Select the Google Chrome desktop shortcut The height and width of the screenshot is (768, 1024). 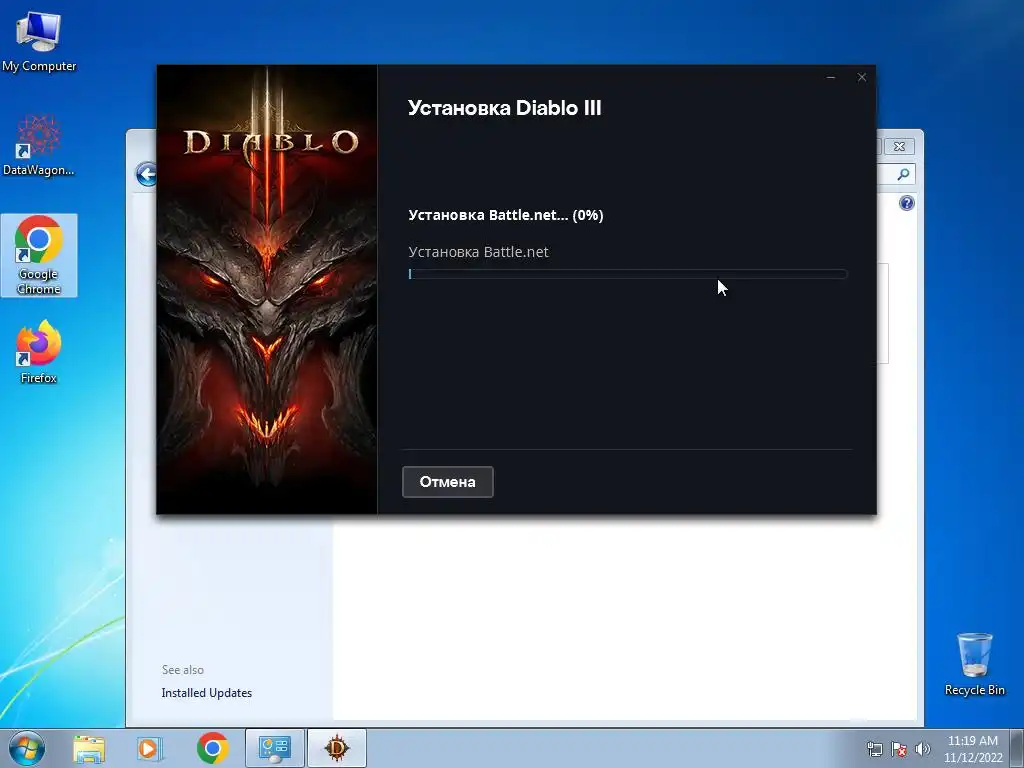(39, 255)
